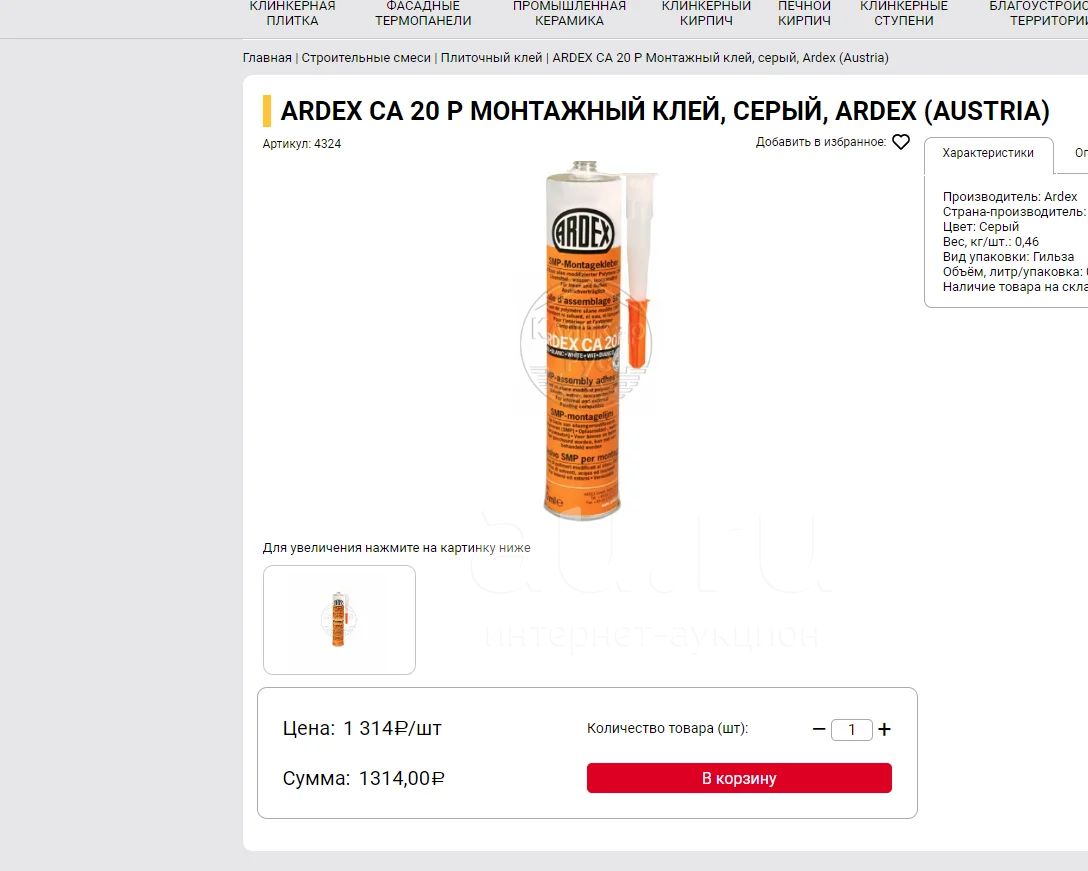
Task: Open Клинкерный кирпич menu item
Action: pos(706,13)
